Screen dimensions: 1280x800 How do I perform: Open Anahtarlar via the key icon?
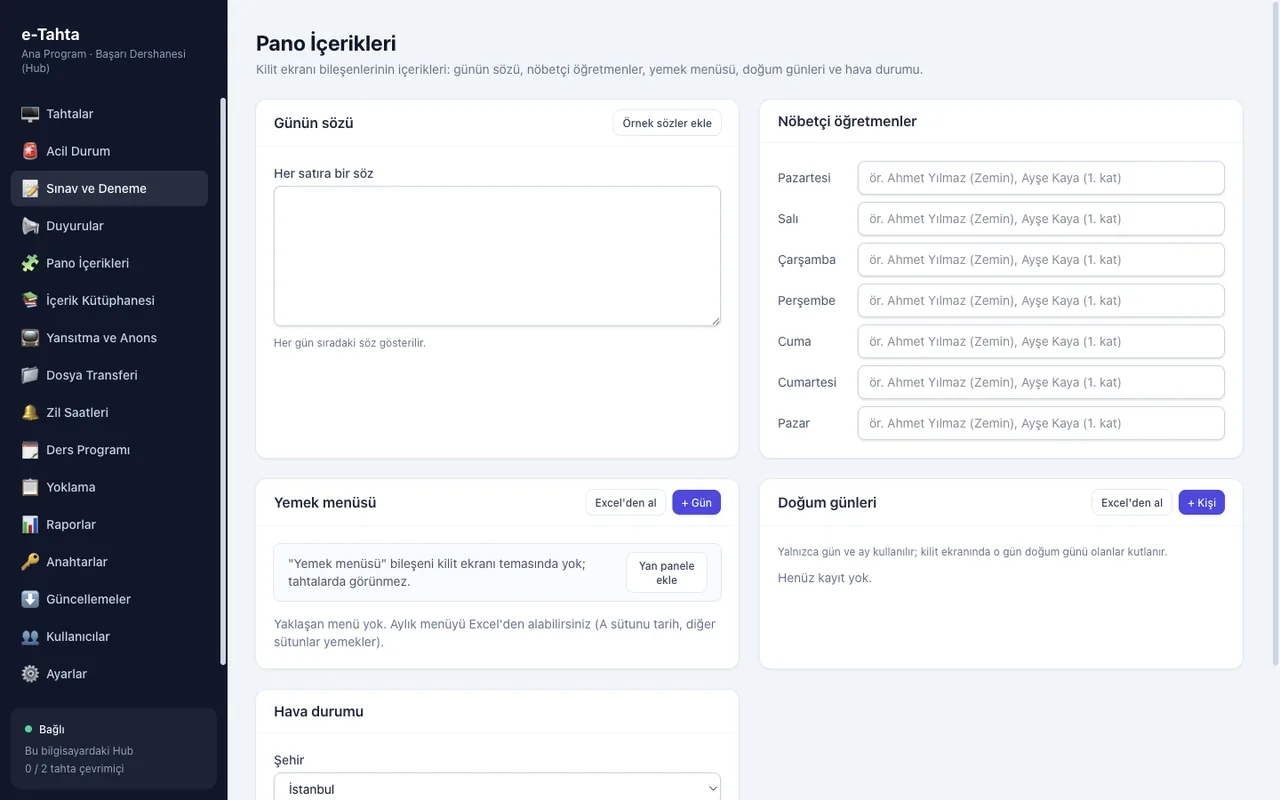[x=30, y=562]
